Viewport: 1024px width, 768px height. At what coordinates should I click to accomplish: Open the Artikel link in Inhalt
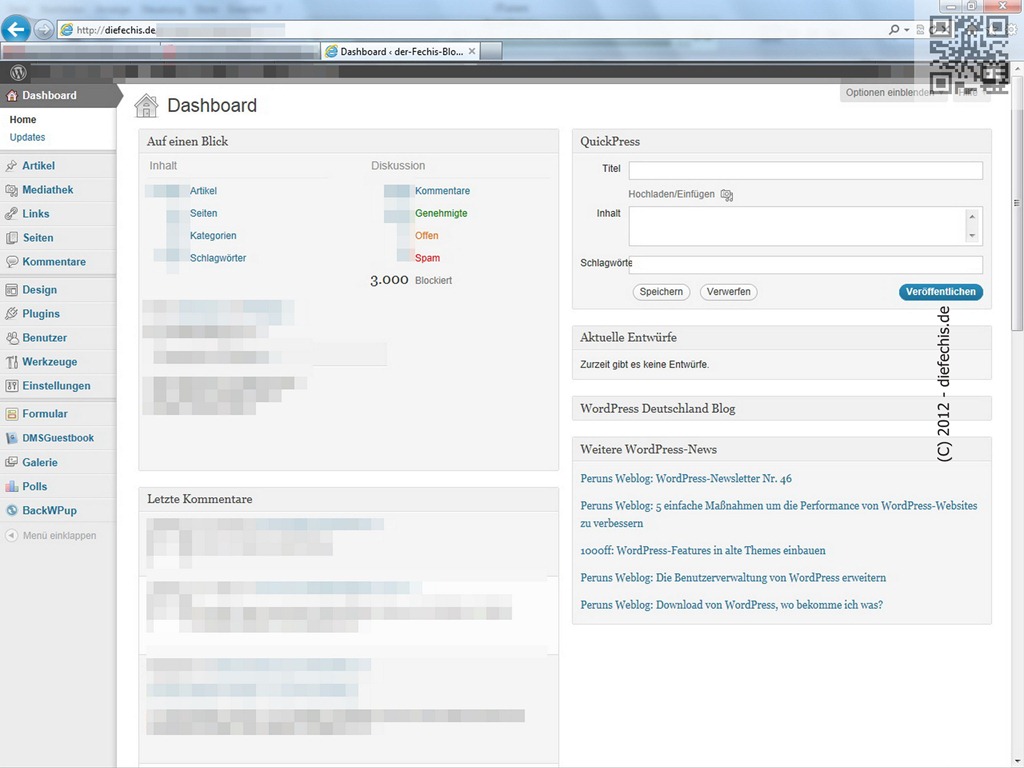coord(203,191)
